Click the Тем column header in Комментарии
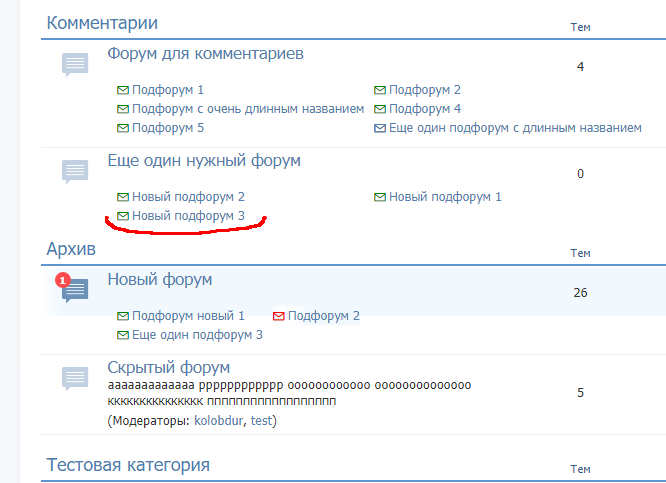666x483 pixels. click(580, 27)
